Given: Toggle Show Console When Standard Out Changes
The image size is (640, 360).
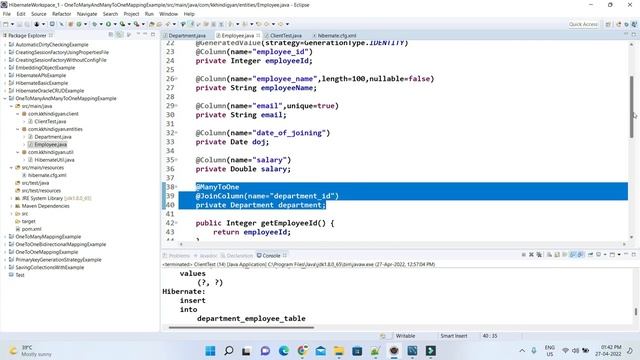Looking at the screenshot, I should (x=572, y=255).
